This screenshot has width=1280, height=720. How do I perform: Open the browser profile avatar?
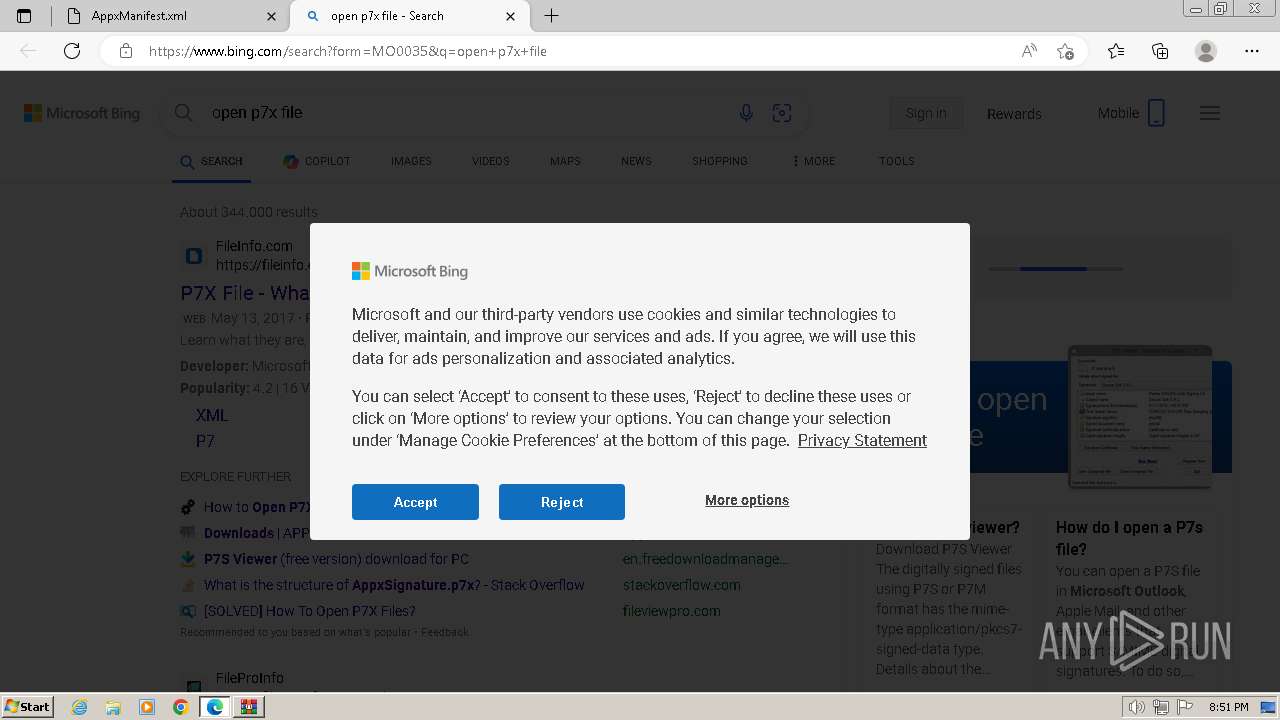1206,51
